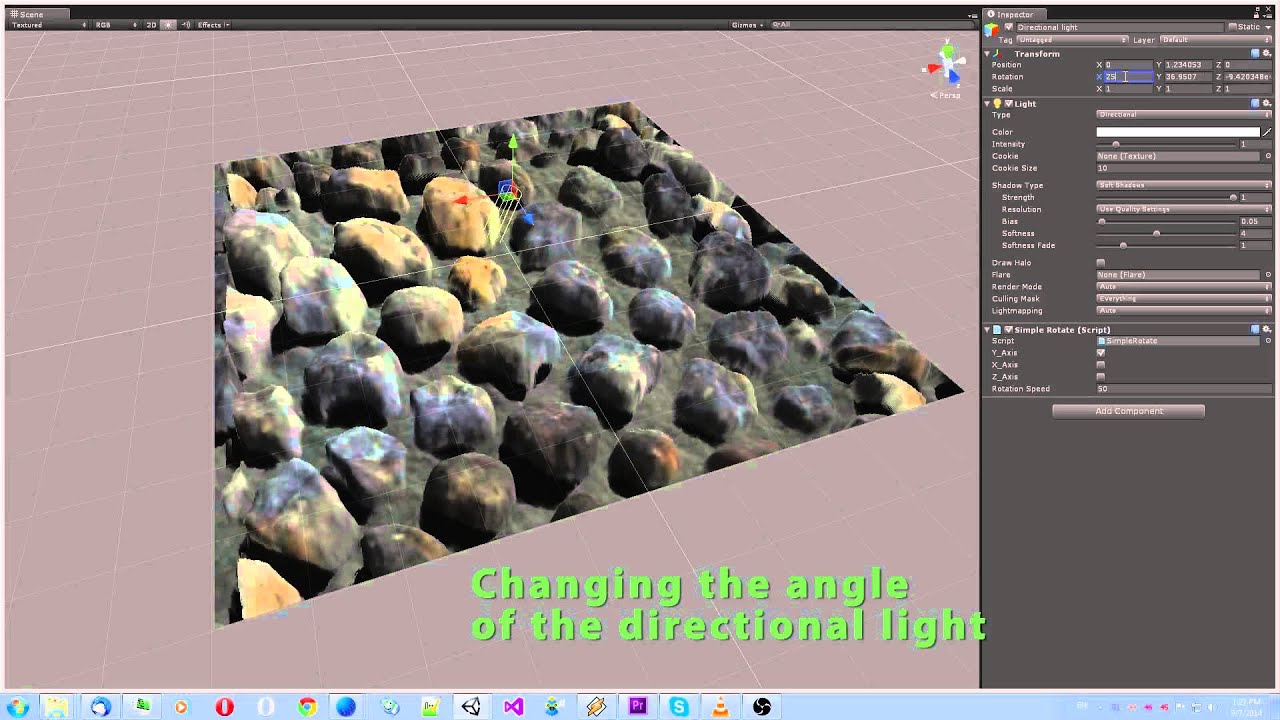Screen dimensions: 1280x720
Task: Collapse Simple Rotate script foldout
Action: click(987, 329)
